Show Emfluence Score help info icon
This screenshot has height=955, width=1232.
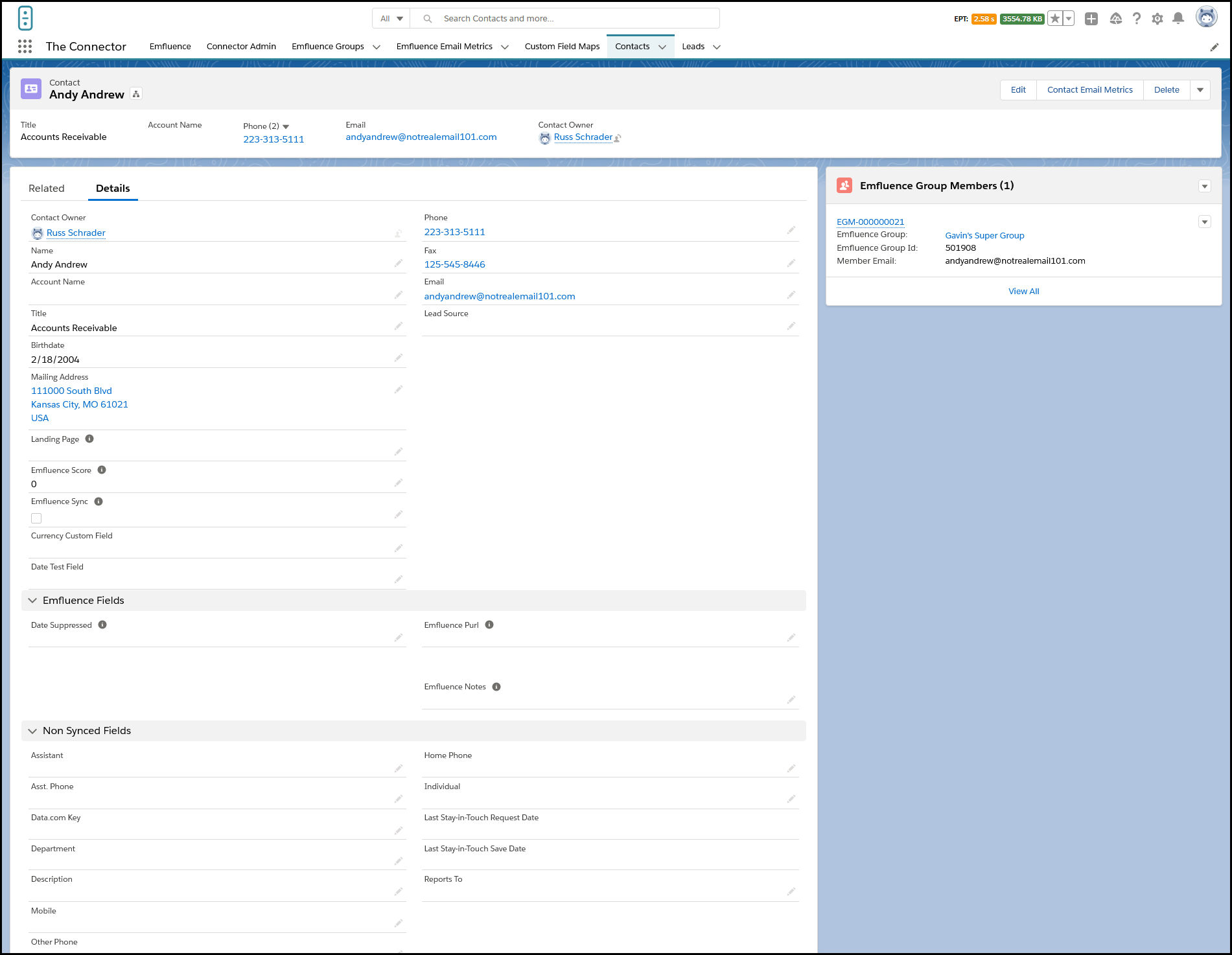pos(102,470)
